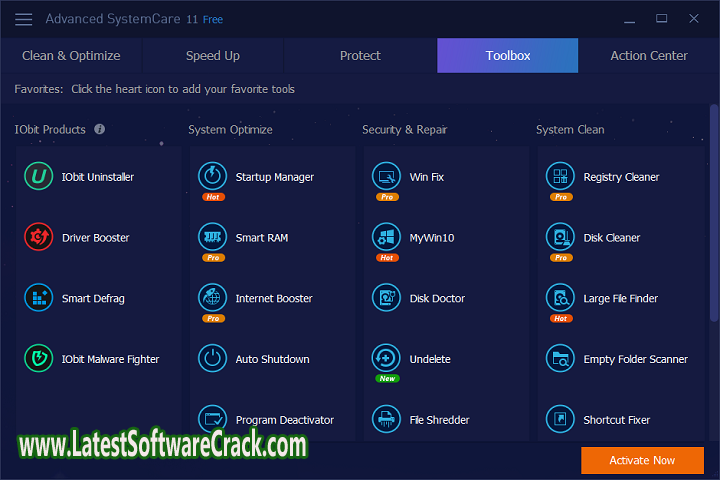Open the Smart RAM icon

(x=213, y=237)
